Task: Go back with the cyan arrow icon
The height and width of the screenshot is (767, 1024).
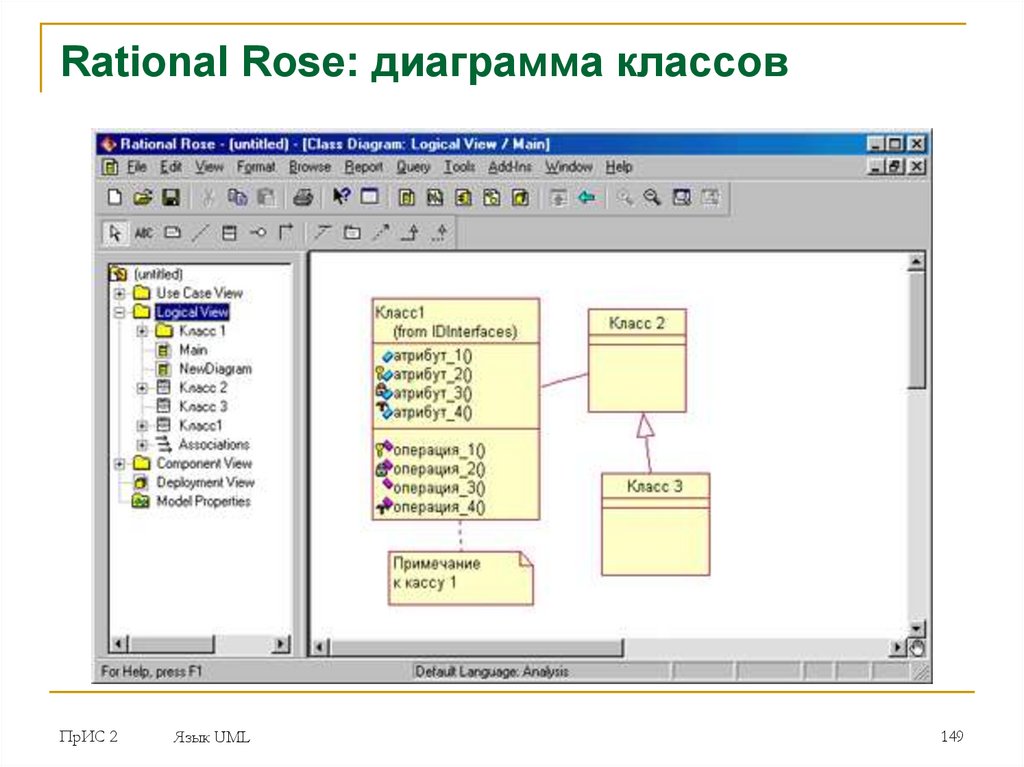Action: [x=586, y=197]
